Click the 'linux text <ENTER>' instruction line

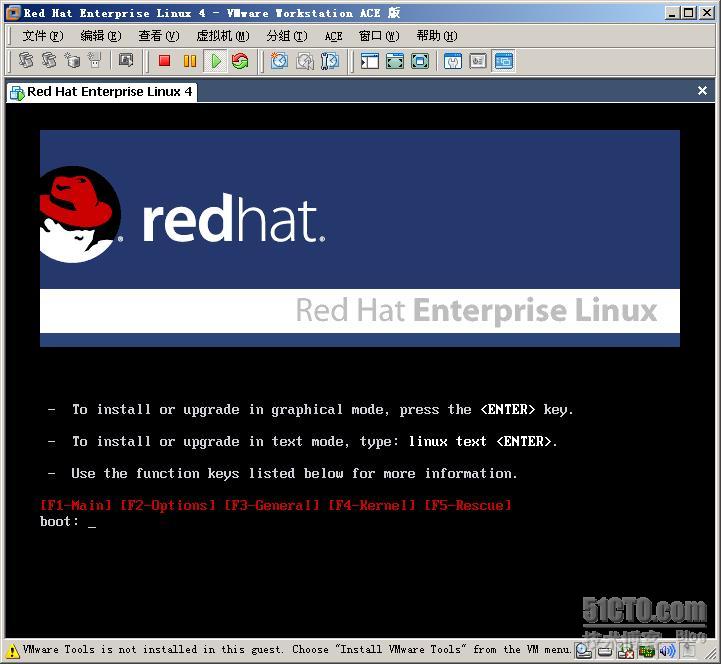pyautogui.click(x=303, y=442)
